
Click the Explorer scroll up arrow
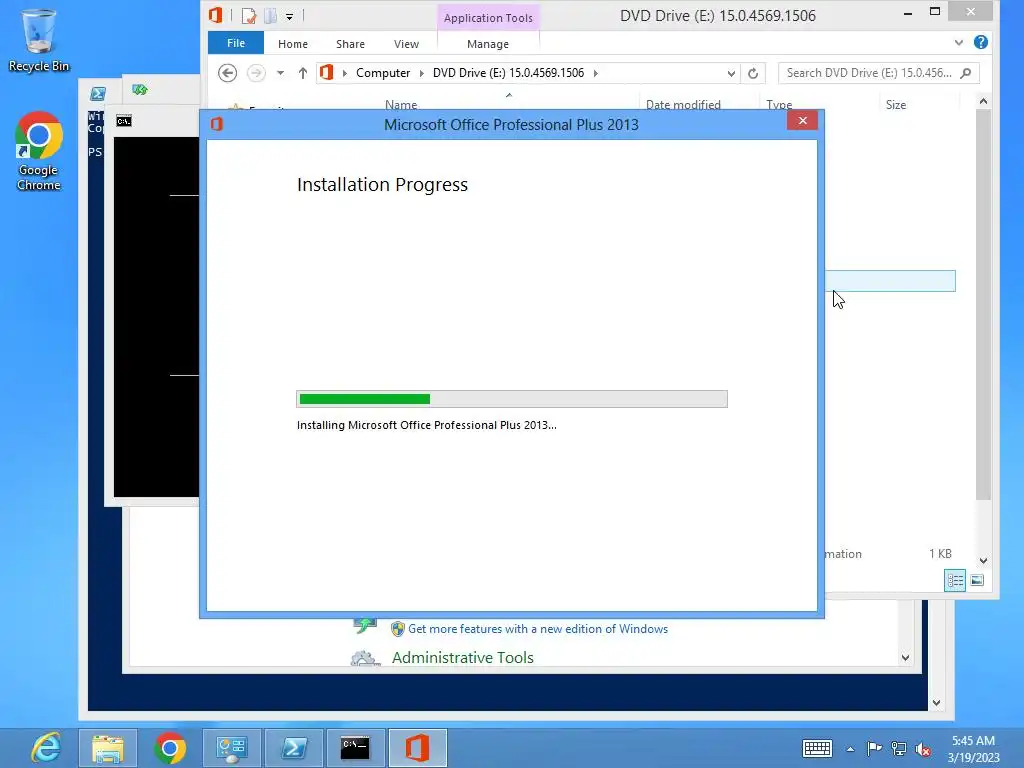pyautogui.click(x=984, y=101)
